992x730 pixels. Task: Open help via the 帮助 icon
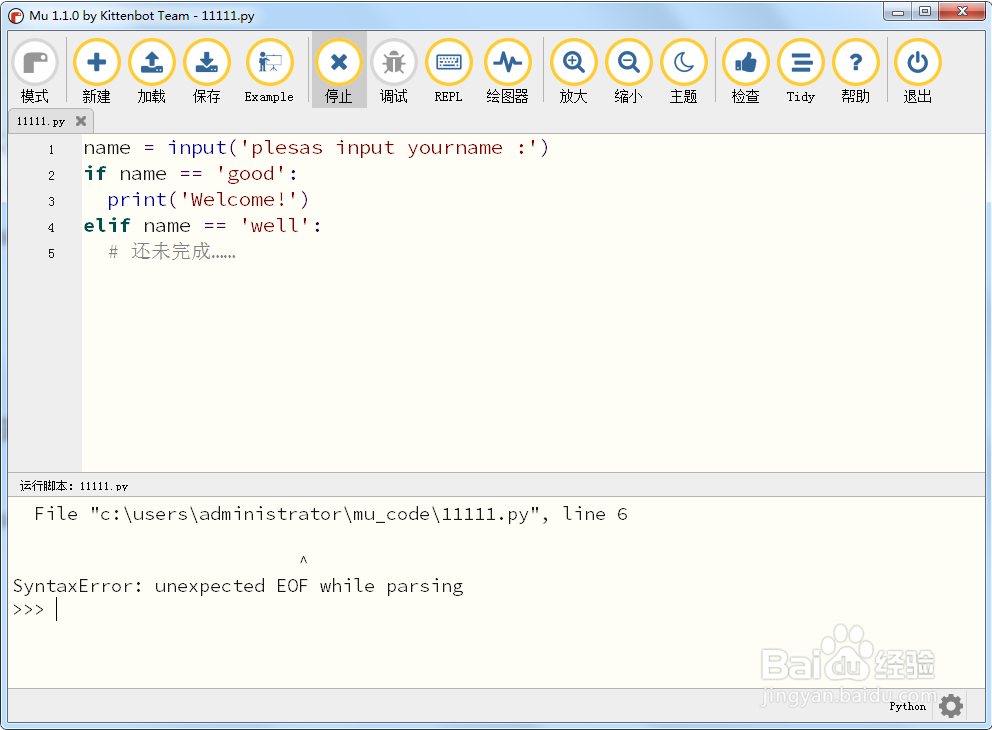855,62
